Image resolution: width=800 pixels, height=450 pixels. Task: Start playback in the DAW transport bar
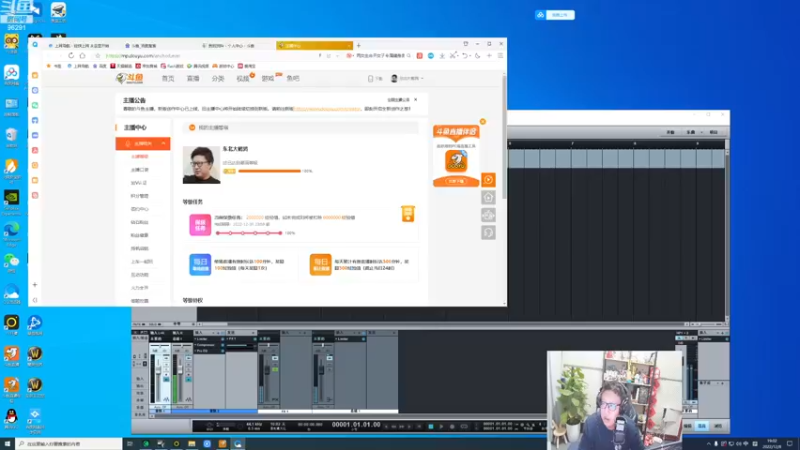pyautogui.click(x=441, y=427)
